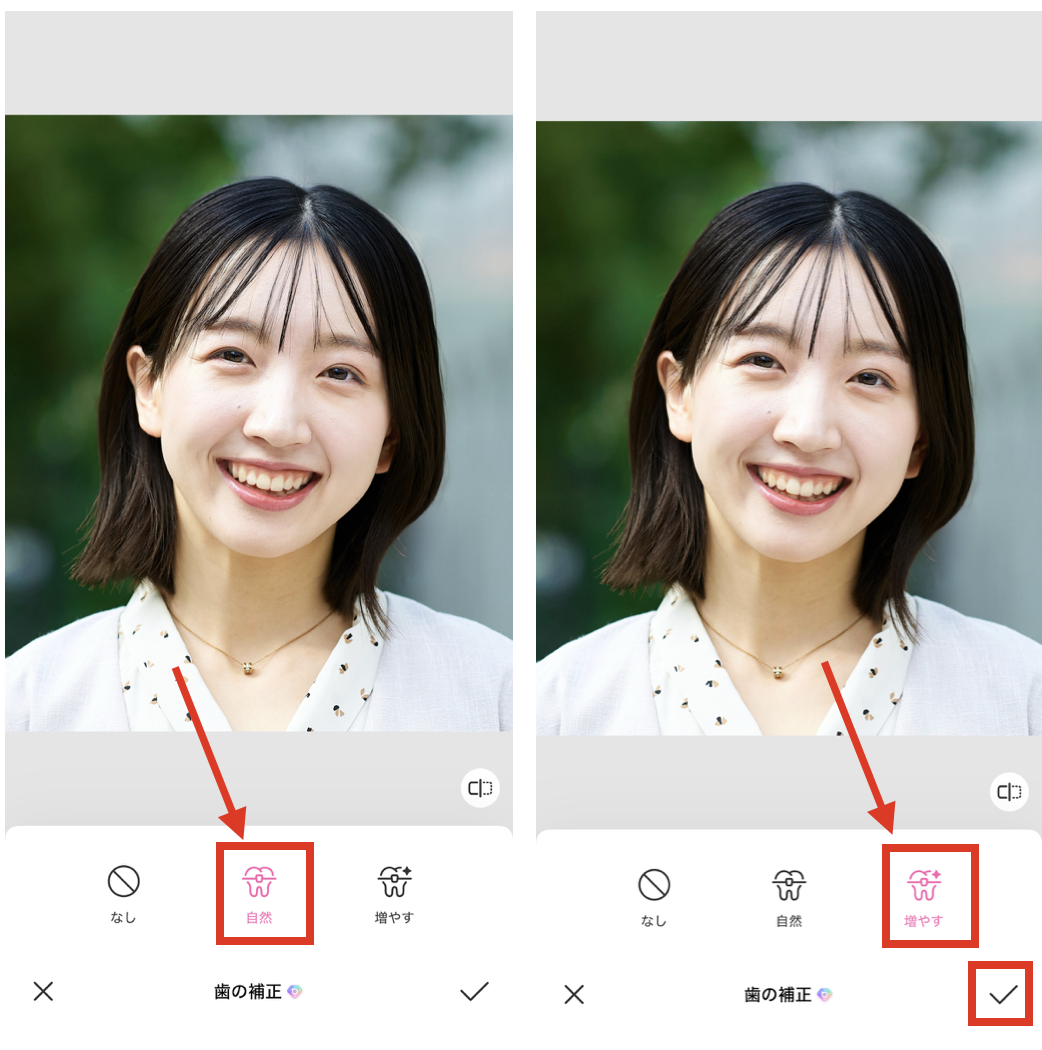The width and height of the screenshot is (1042, 1050).
Task: Click the なし label under the prohibition icon
Action: click(124, 918)
